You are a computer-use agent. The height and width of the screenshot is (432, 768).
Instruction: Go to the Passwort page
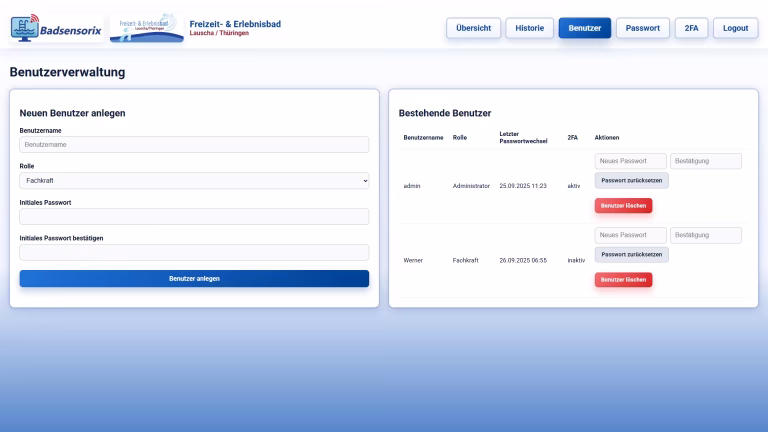pyautogui.click(x=642, y=28)
